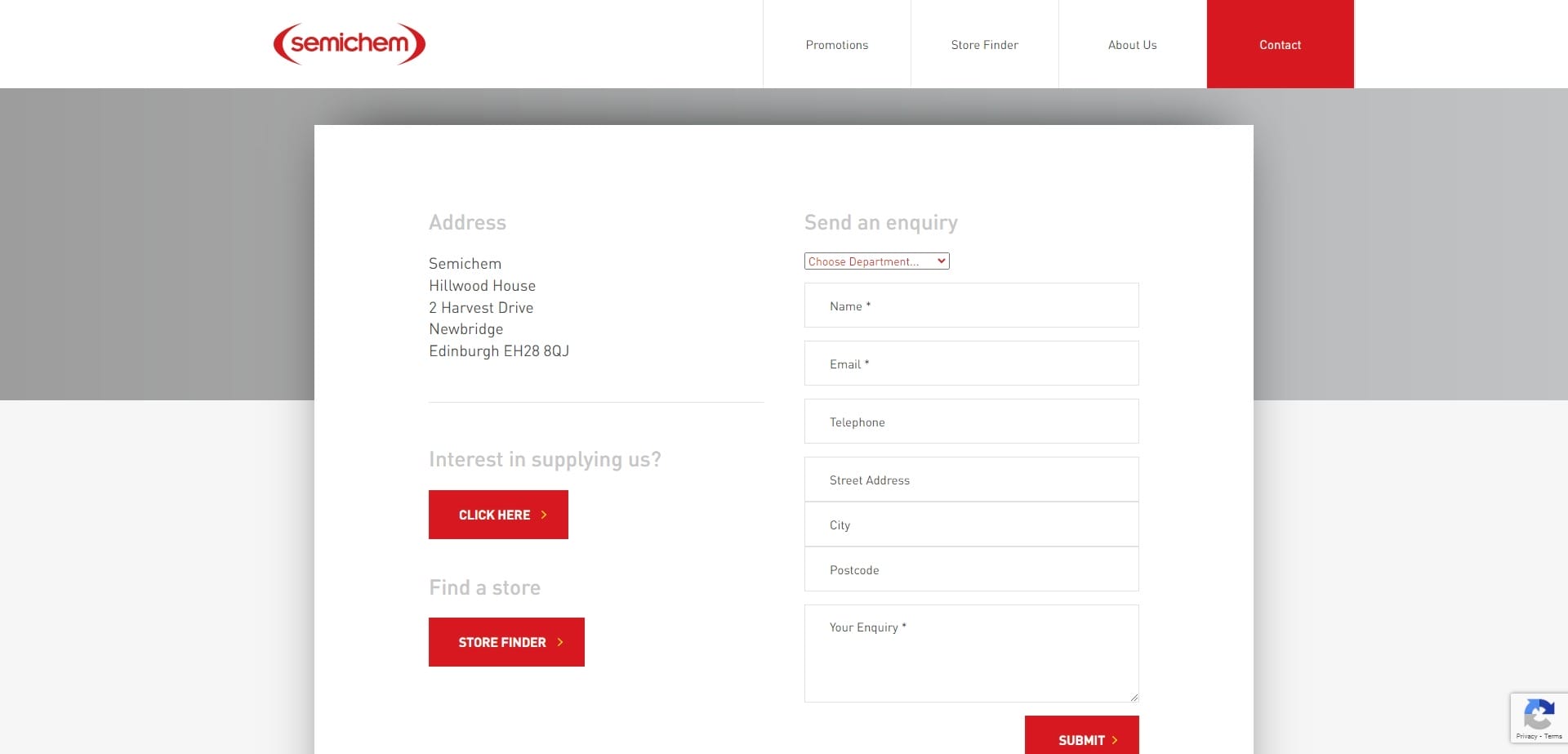Screen dimensions: 1568x754
Task: Open the red STORE FINDER button
Action: (x=506, y=642)
